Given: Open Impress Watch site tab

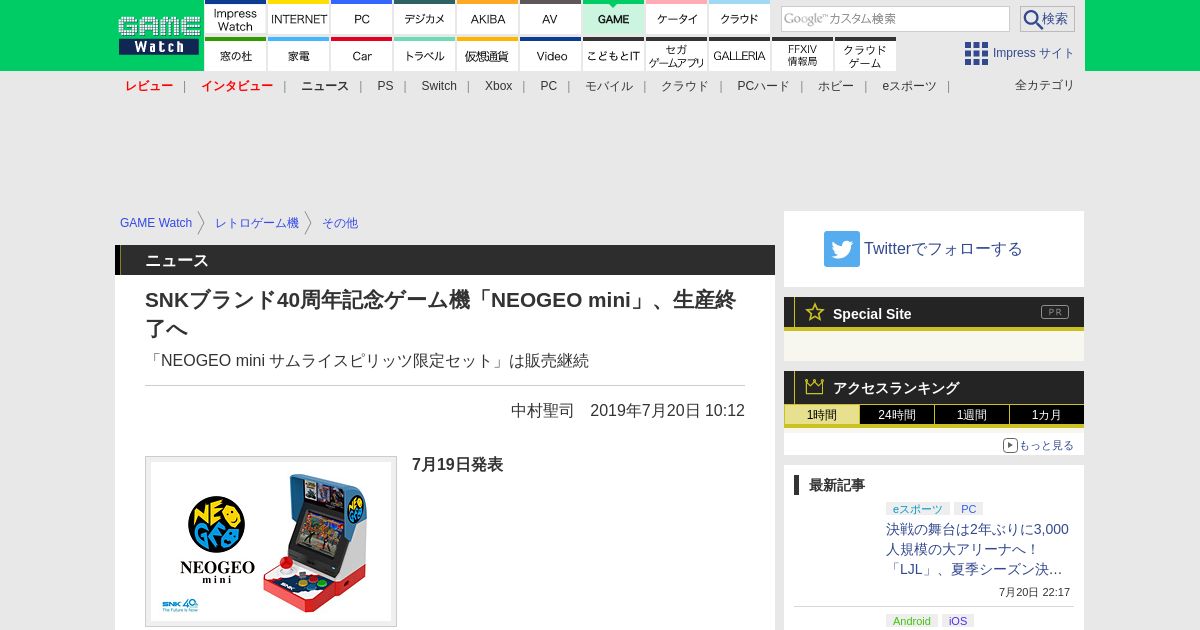Looking at the screenshot, I should [x=235, y=18].
